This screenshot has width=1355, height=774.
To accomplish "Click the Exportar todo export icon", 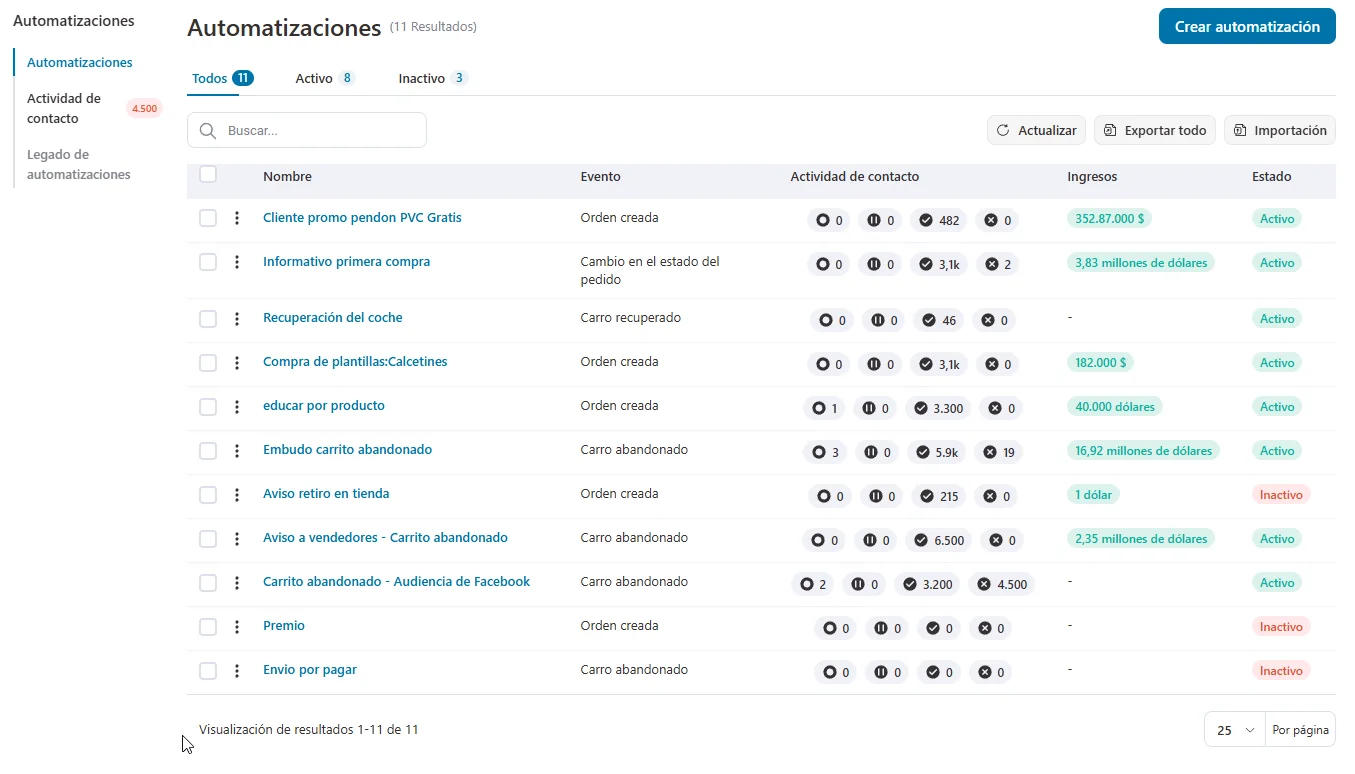I will point(1110,130).
